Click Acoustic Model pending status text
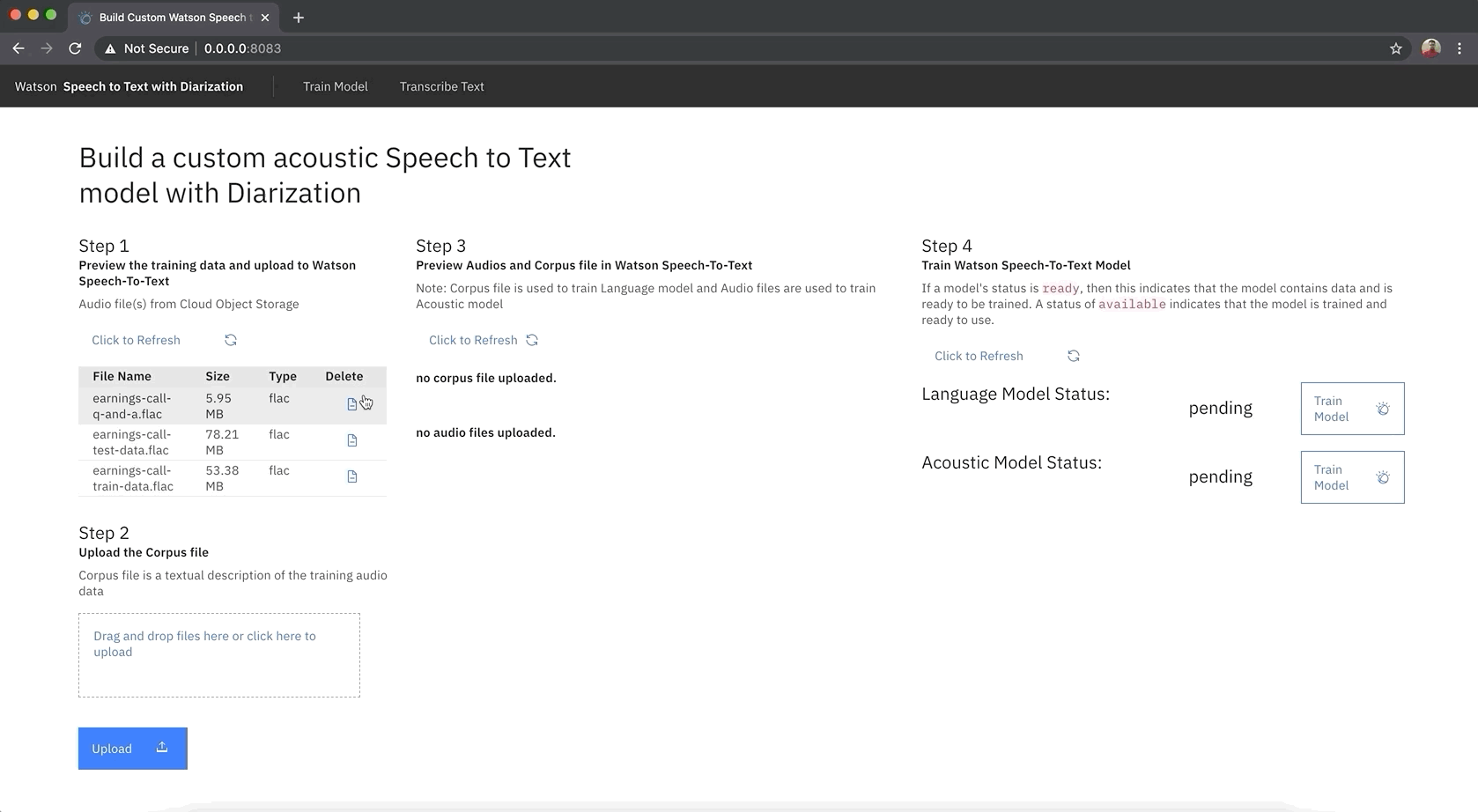 pyautogui.click(x=1220, y=476)
